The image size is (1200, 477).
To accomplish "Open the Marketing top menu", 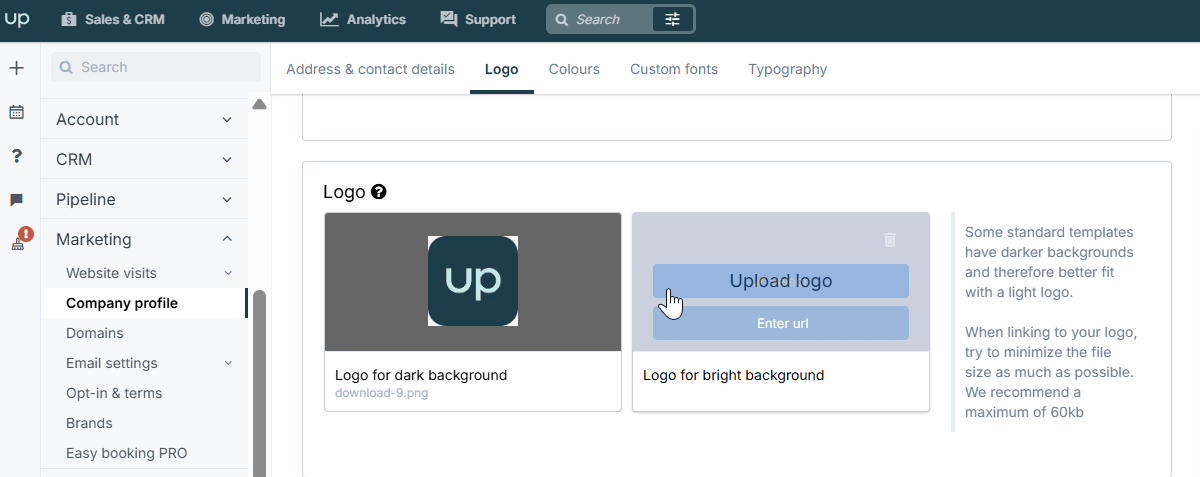I will click(x=242, y=19).
